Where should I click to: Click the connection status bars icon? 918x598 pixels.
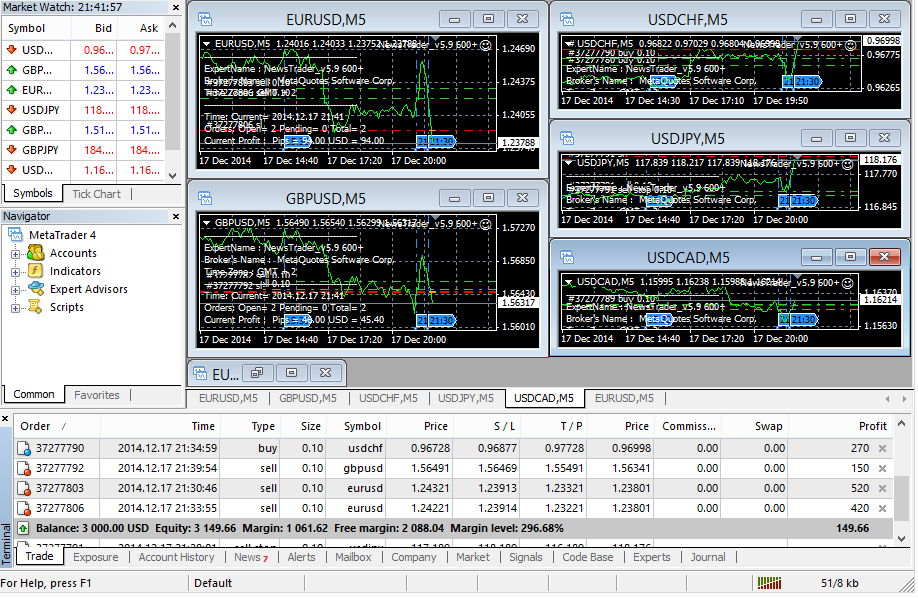(768, 583)
